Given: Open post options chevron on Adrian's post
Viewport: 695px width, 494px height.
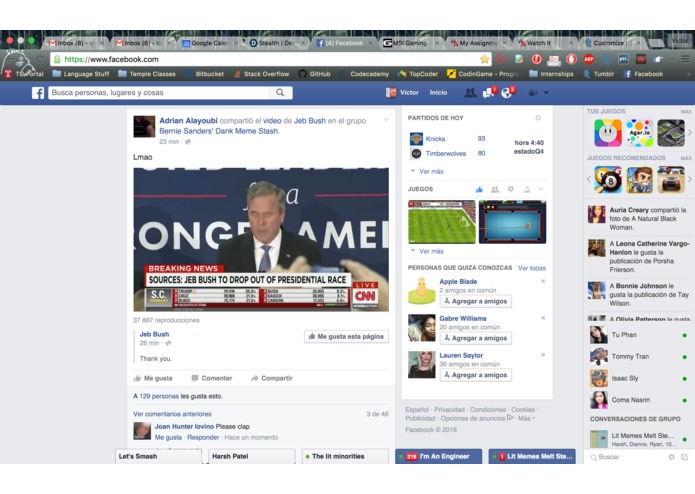Looking at the screenshot, I should point(387,120).
